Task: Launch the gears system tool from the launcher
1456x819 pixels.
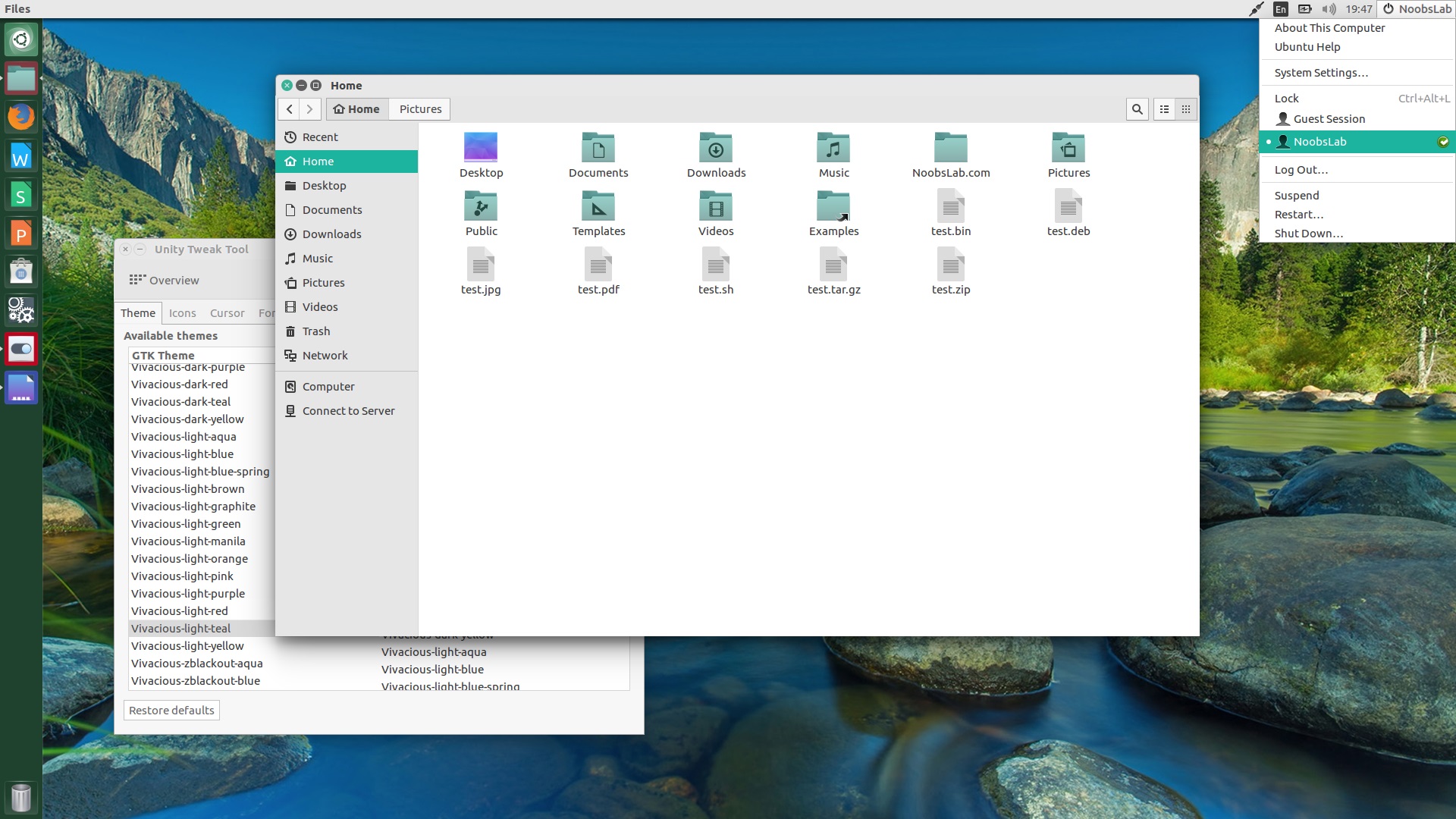Action: 20,310
